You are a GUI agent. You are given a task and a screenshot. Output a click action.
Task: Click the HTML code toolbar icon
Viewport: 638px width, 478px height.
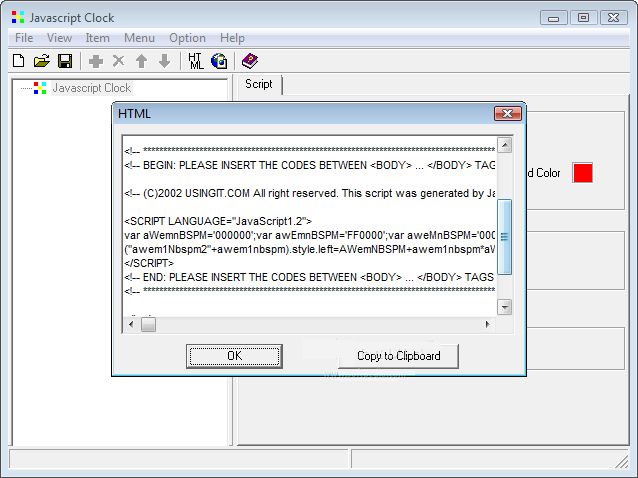[196, 61]
